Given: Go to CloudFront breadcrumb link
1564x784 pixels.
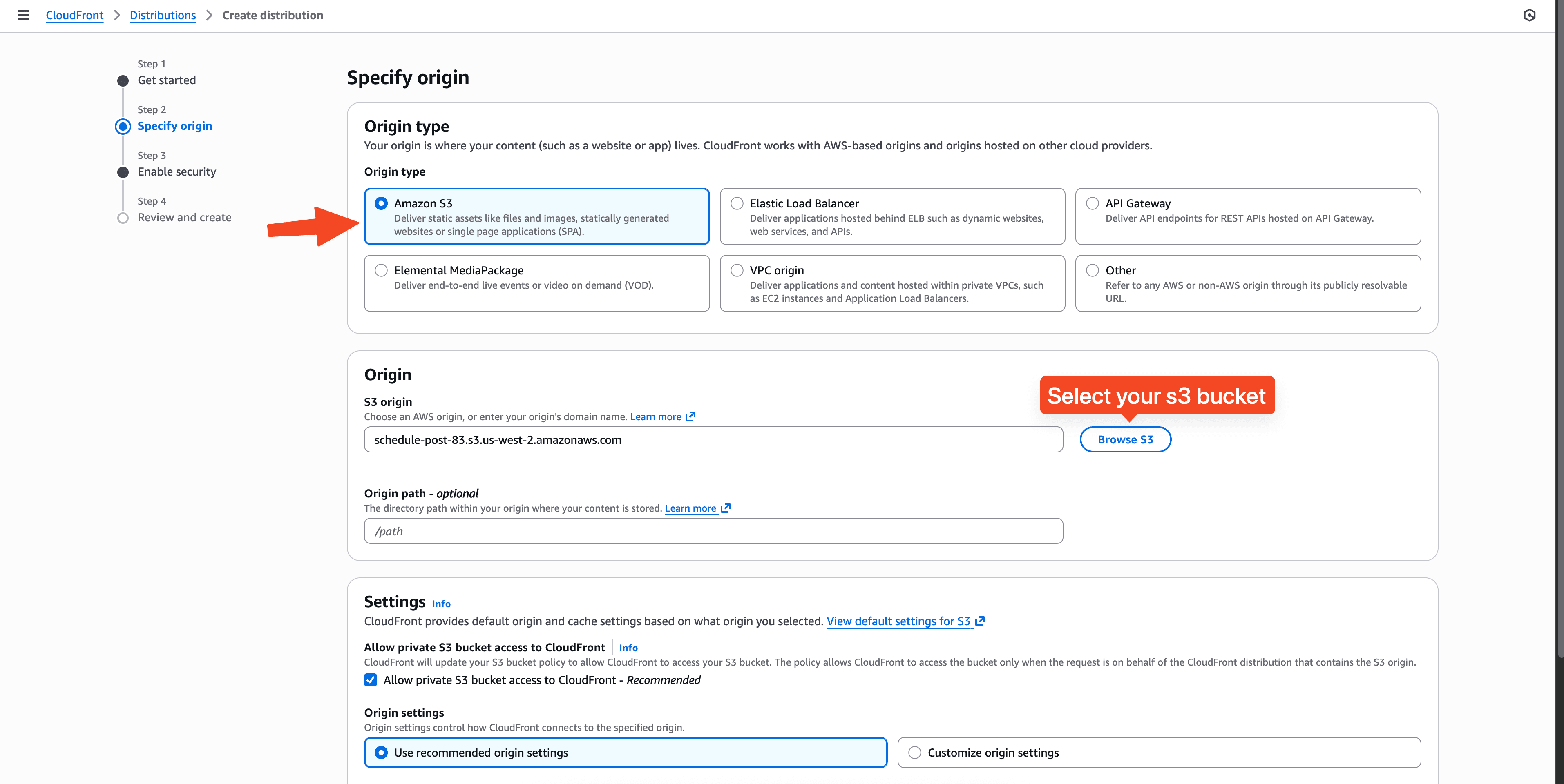Looking at the screenshot, I should (x=74, y=15).
